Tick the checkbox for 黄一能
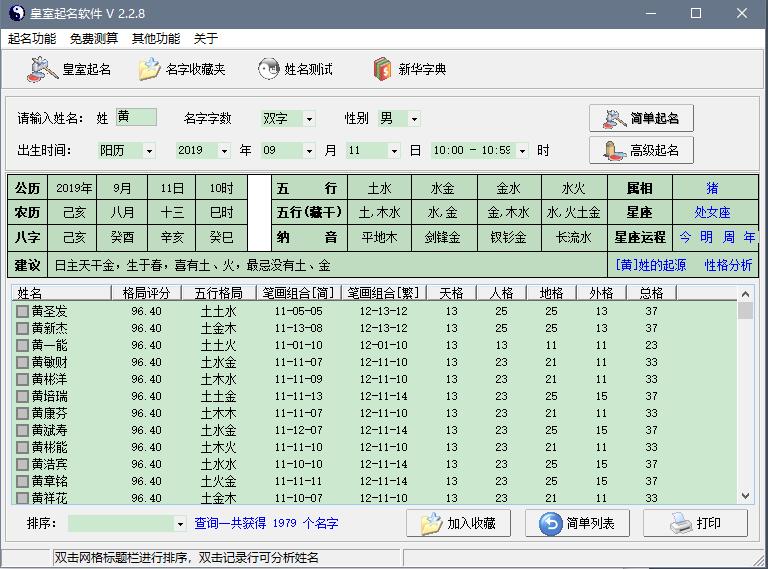The height and width of the screenshot is (569, 768). click(22, 346)
